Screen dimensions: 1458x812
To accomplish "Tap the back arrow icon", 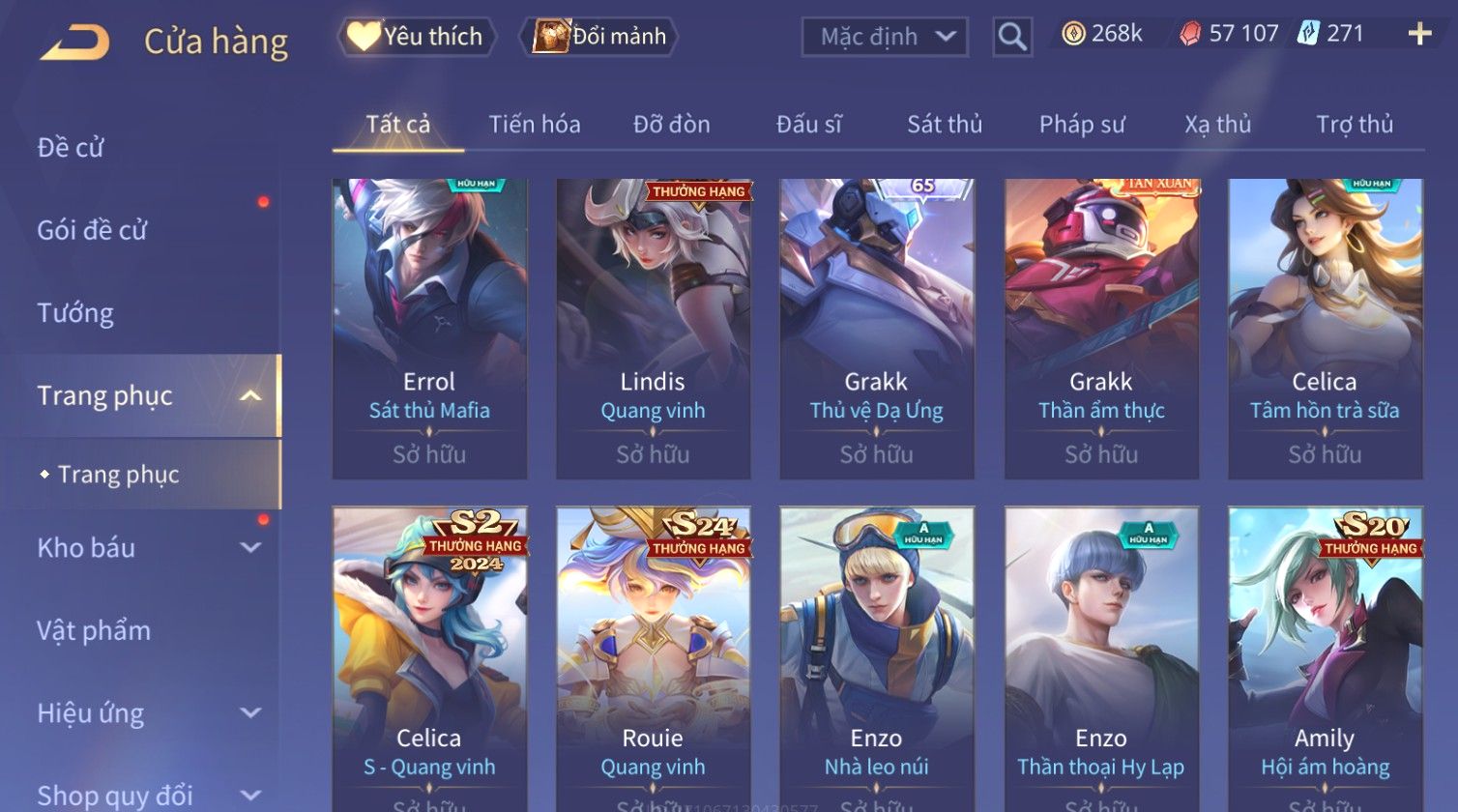I will tap(74, 43).
